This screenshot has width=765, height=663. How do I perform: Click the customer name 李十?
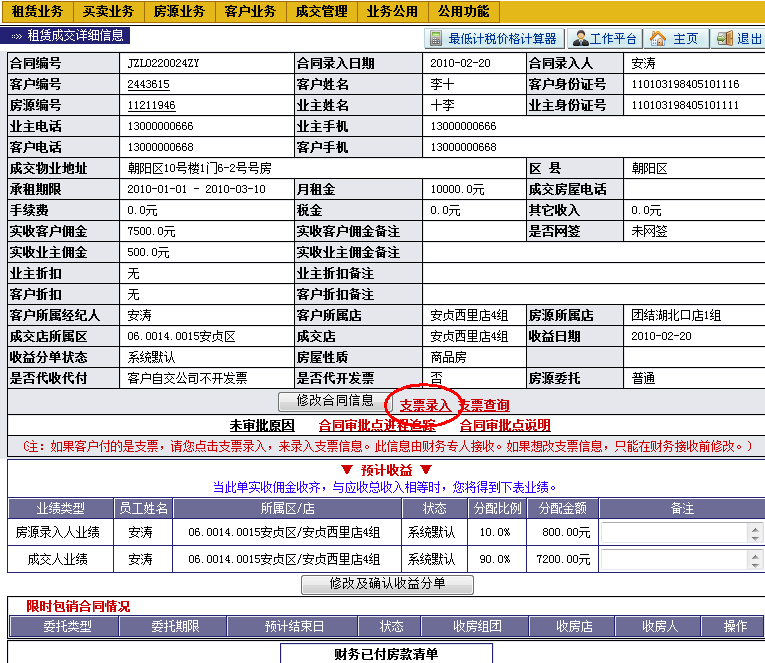[x=442, y=84]
